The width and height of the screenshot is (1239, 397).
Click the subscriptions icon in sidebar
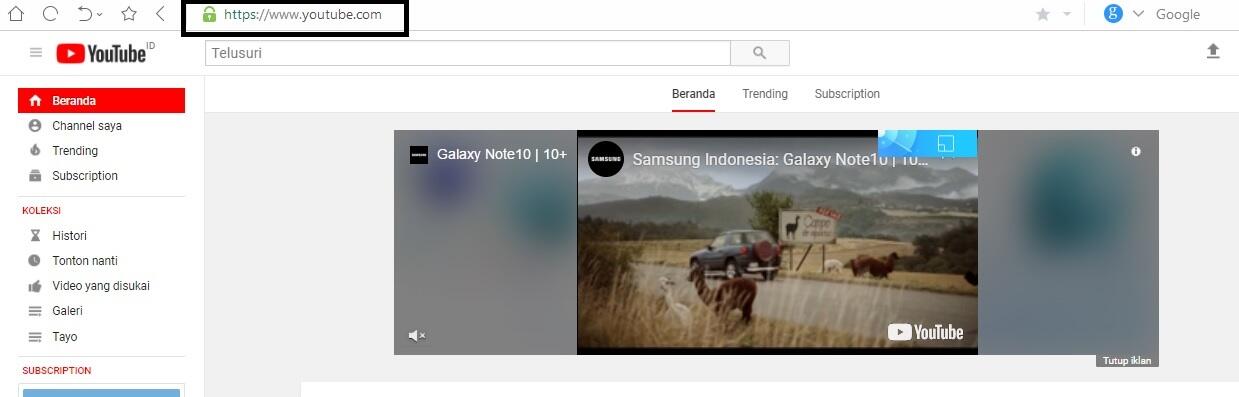coord(35,176)
